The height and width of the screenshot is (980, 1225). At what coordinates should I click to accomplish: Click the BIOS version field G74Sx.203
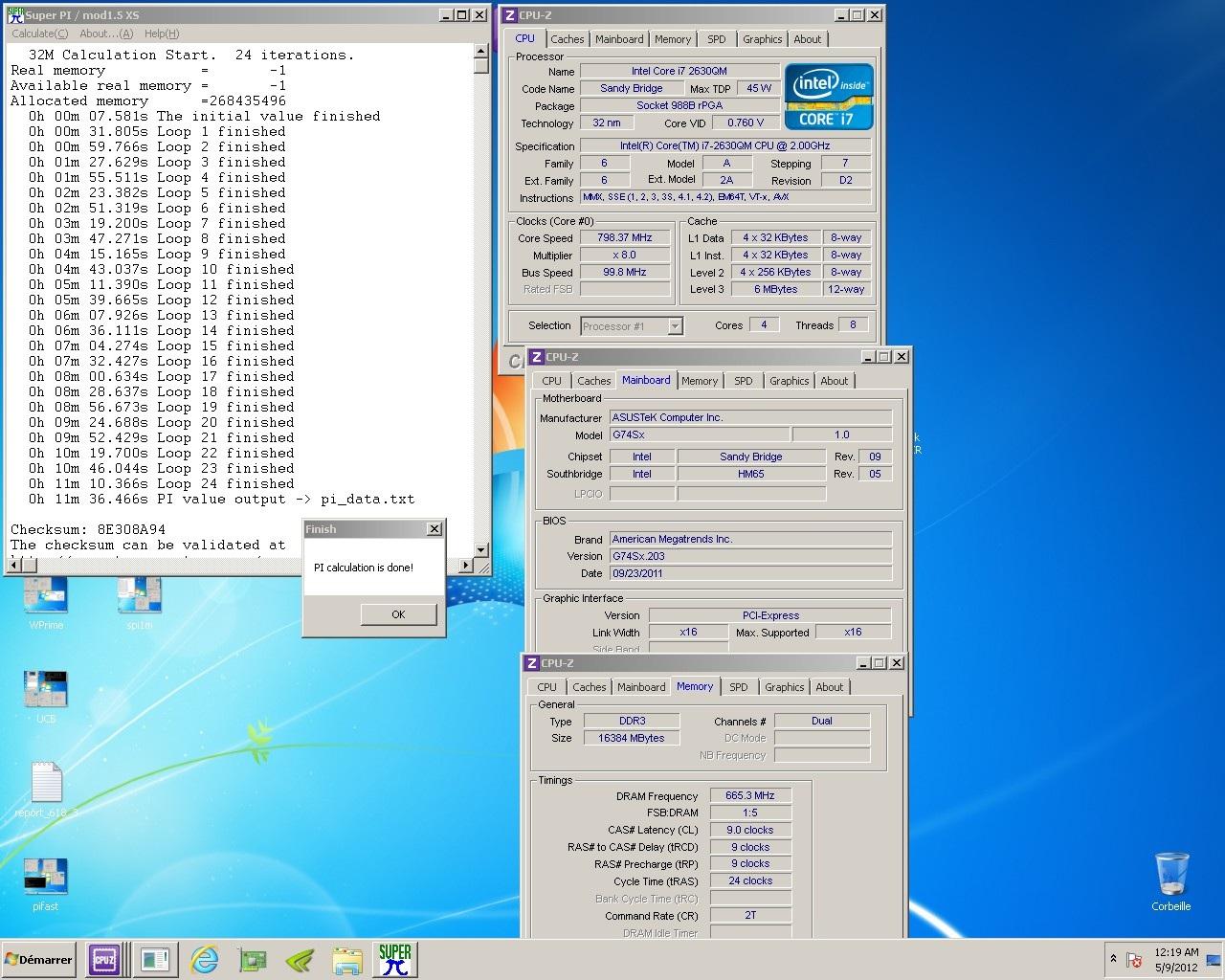pyautogui.click(x=750, y=556)
